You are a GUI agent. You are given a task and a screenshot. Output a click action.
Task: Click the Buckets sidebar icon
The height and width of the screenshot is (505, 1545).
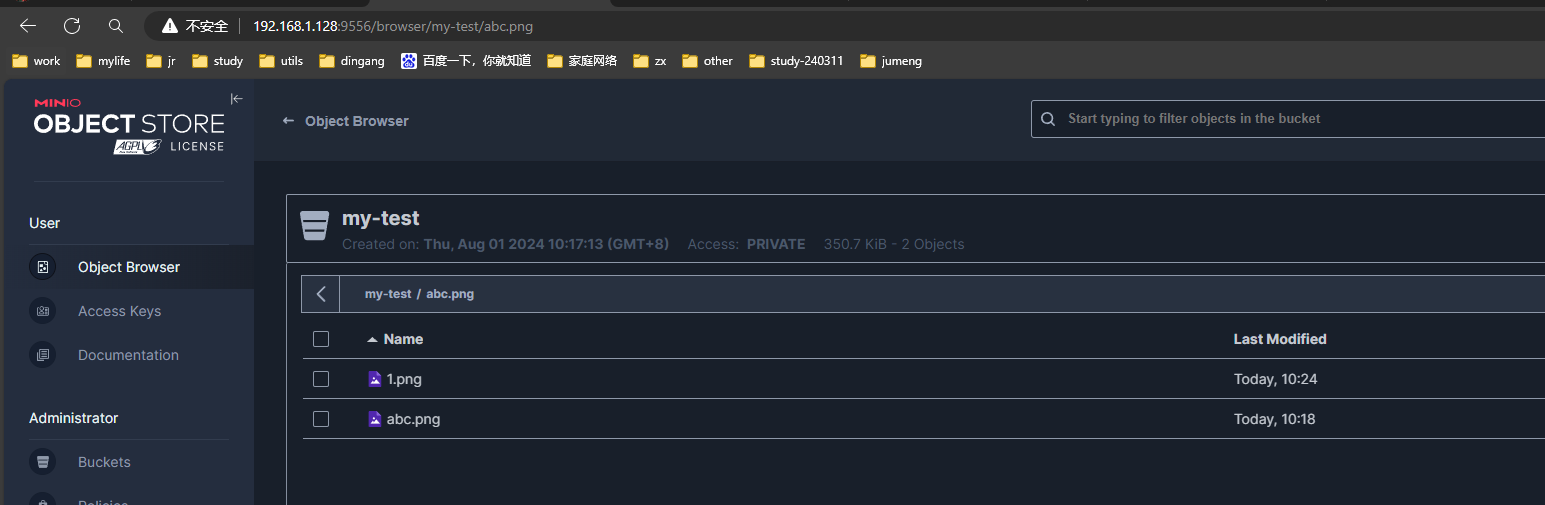(x=43, y=462)
